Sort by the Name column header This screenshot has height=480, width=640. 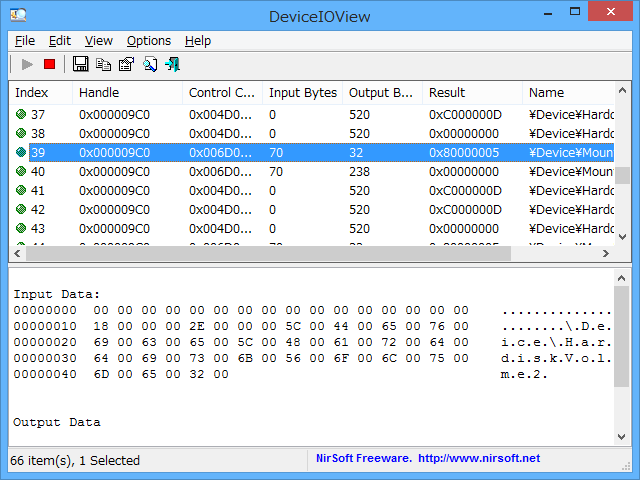(568, 93)
